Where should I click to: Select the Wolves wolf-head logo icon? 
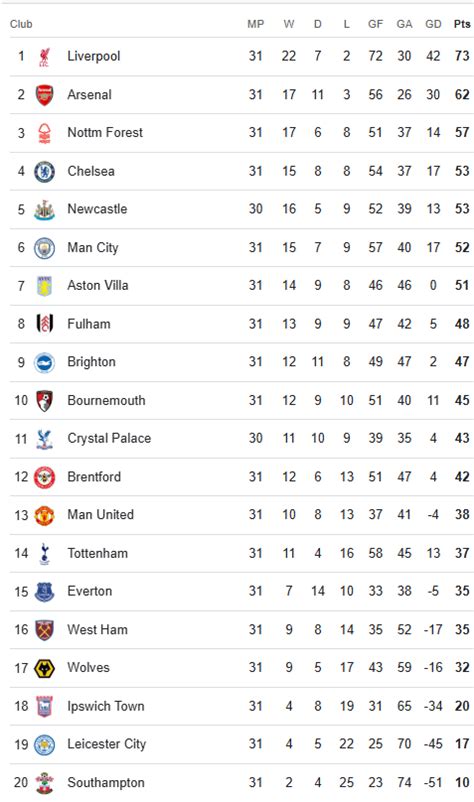44,668
